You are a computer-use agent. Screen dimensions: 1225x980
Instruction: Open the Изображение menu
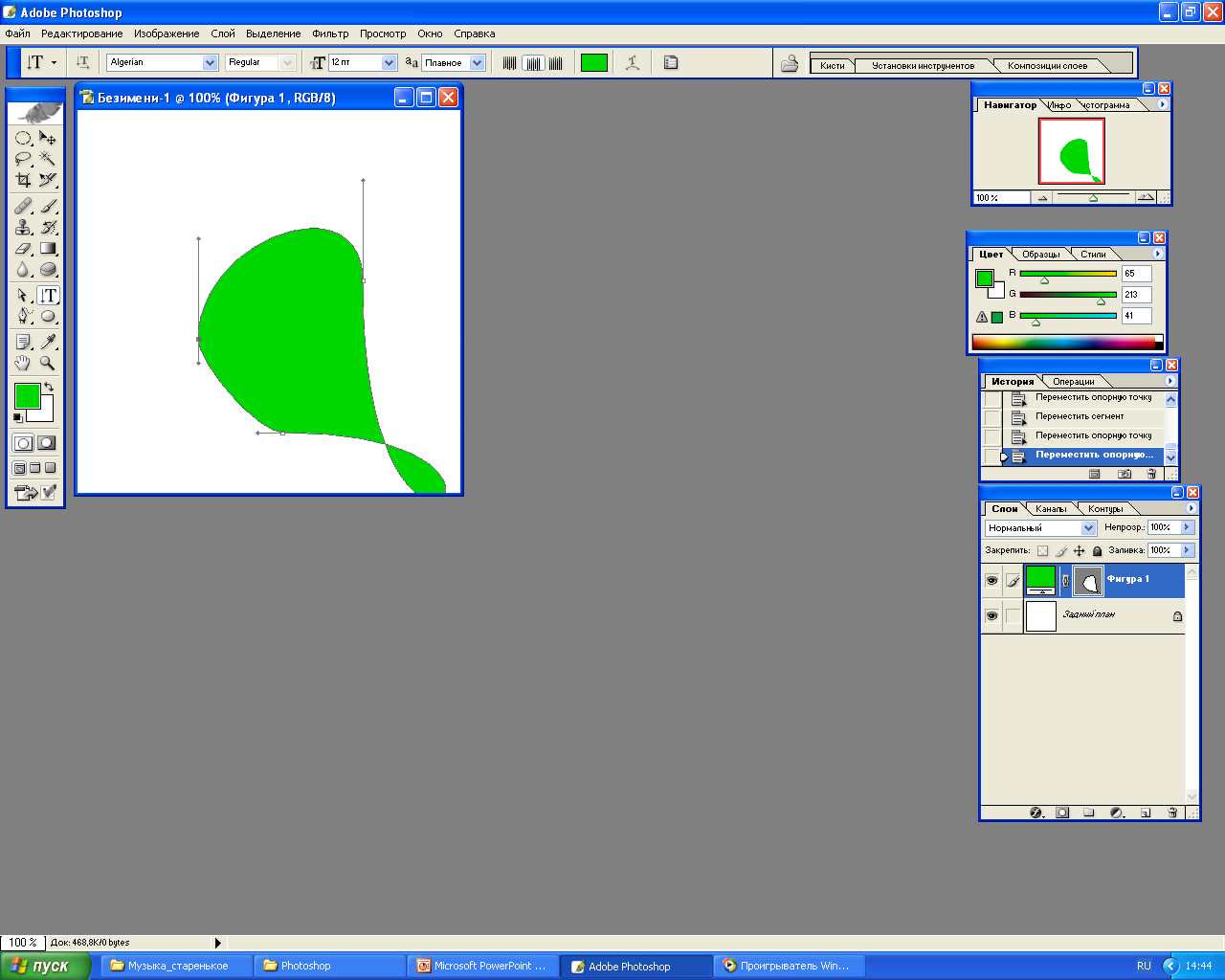click(x=167, y=33)
